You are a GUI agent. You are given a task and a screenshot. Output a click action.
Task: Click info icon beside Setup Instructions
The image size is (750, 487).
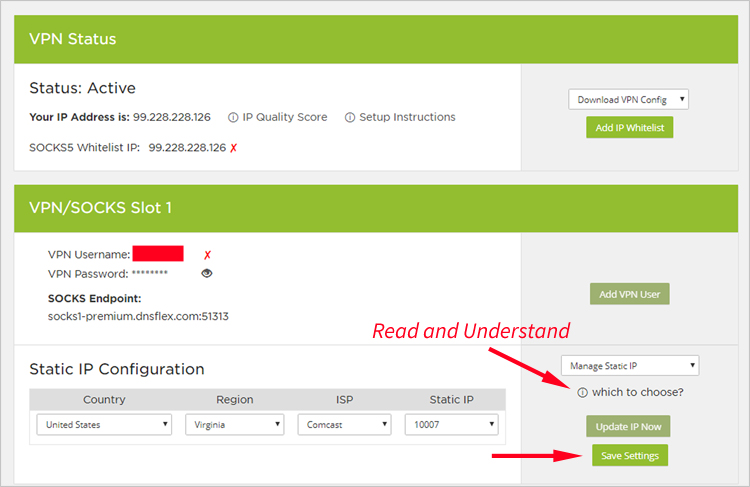tap(350, 117)
